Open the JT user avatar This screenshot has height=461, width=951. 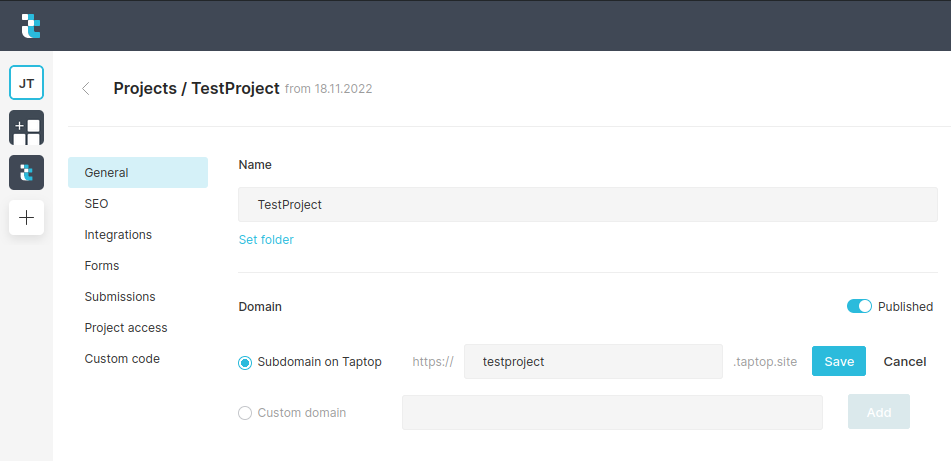26,84
